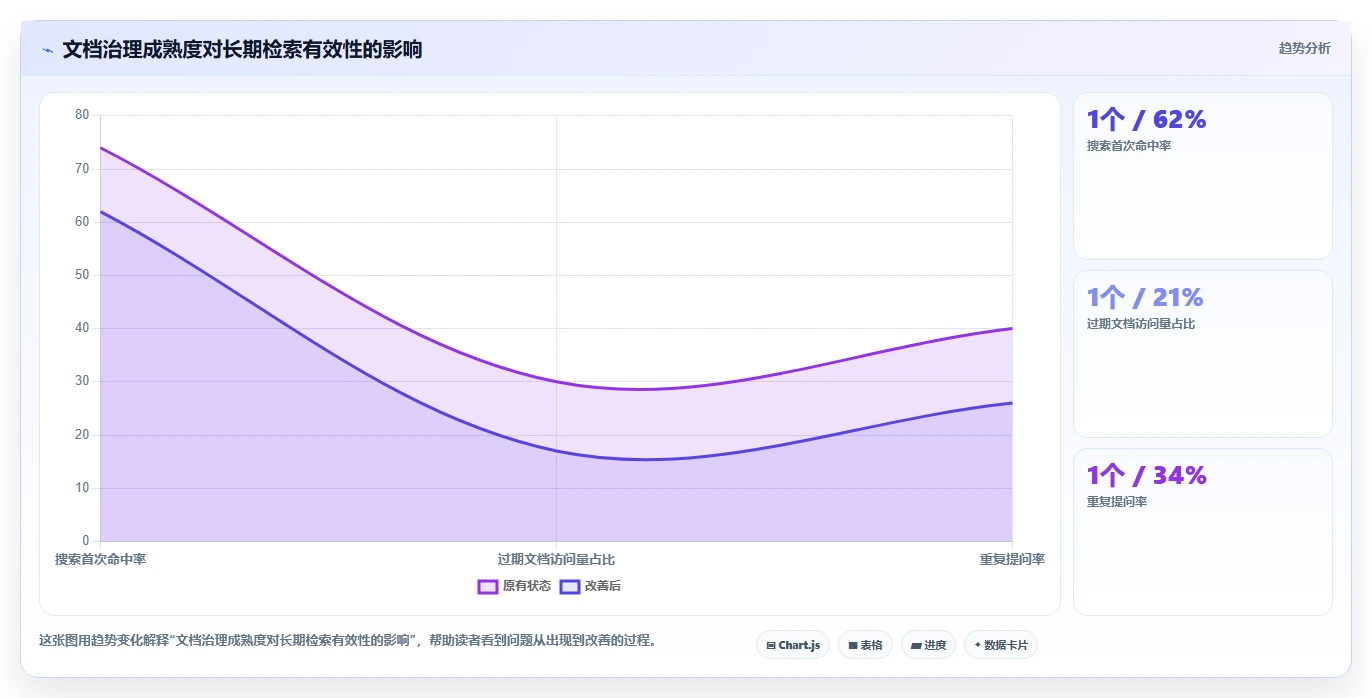Screen dimensions: 1372x698
Task: Click the chart description sentence below the chart
Action: [x=348, y=641]
